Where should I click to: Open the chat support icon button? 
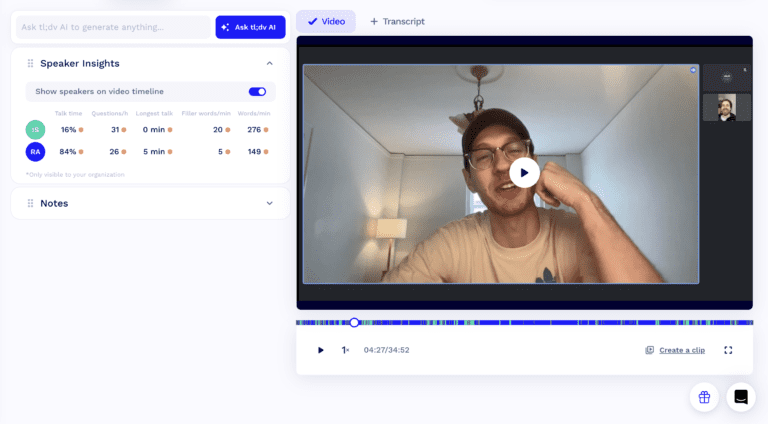point(741,397)
